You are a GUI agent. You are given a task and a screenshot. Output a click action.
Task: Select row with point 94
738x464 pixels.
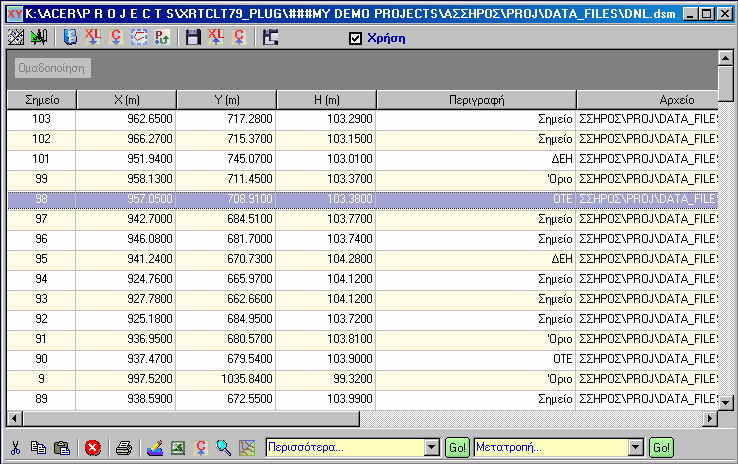click(x=362, y=280)
